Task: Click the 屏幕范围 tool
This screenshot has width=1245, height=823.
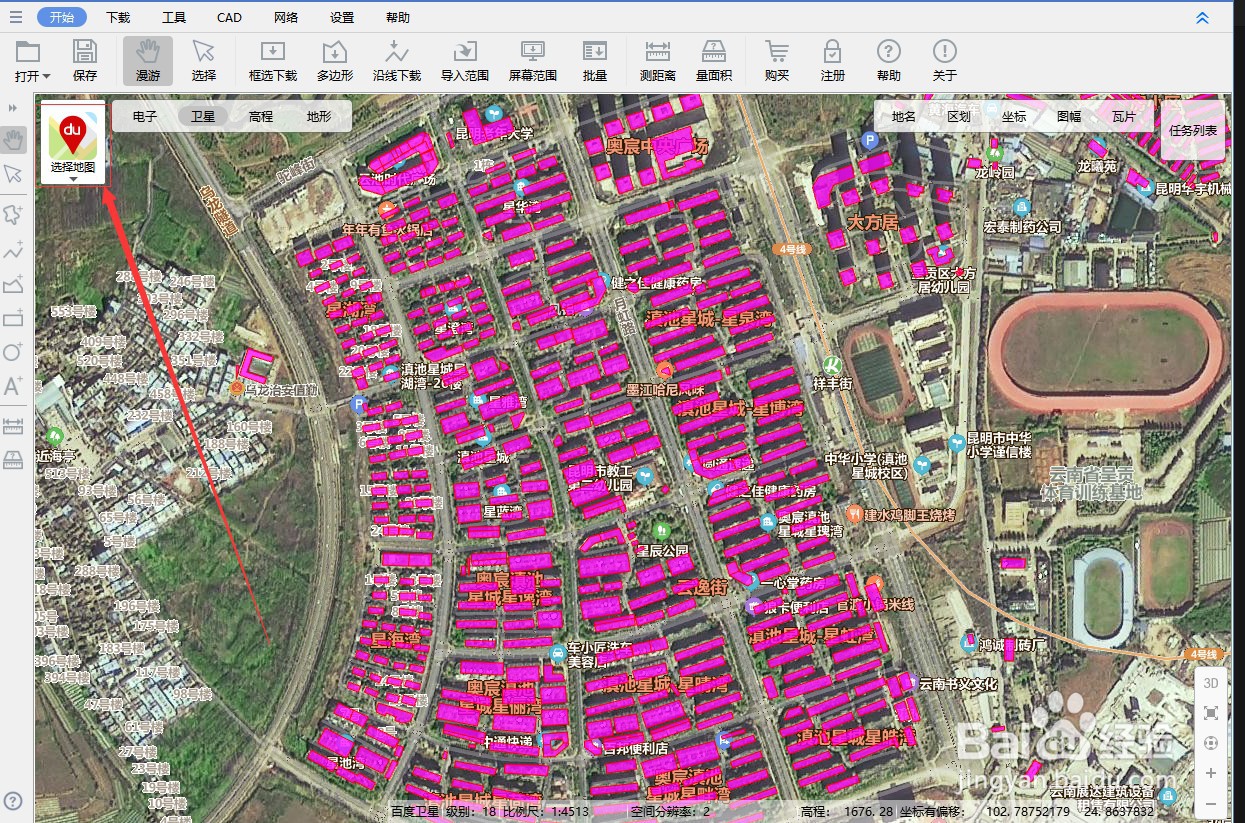Action: [533, 61]
